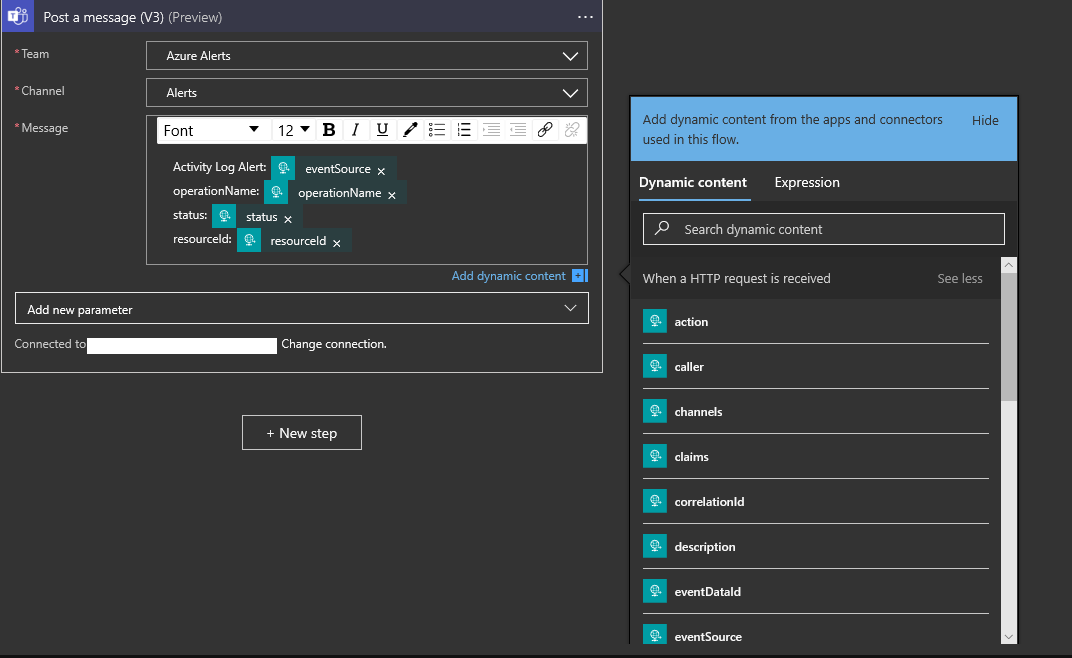
Task: Click the dynamic content scrollbar thumb
Action: [x=1008, y=337]
